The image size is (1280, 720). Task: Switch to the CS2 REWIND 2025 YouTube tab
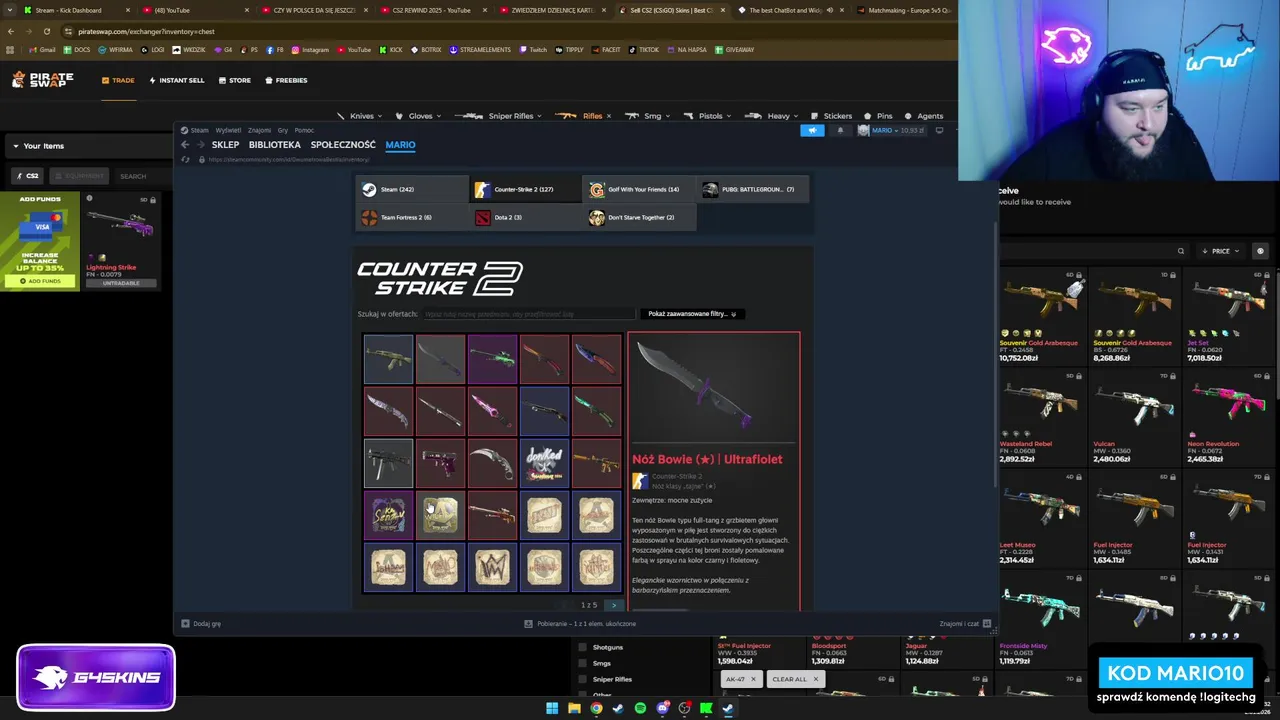(430, 10)
